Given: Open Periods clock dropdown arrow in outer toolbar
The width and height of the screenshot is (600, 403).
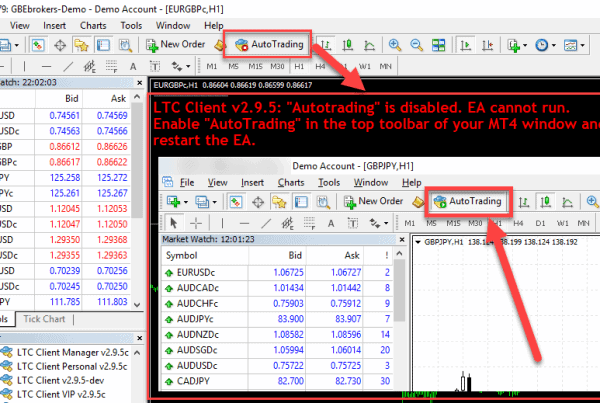Looking at the screenshot, I should click(x=554, y=45).
